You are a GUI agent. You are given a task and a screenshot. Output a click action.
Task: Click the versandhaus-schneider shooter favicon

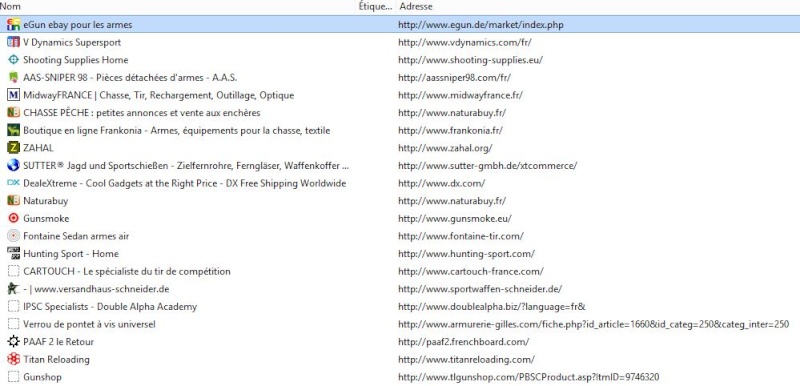point(14,289)
